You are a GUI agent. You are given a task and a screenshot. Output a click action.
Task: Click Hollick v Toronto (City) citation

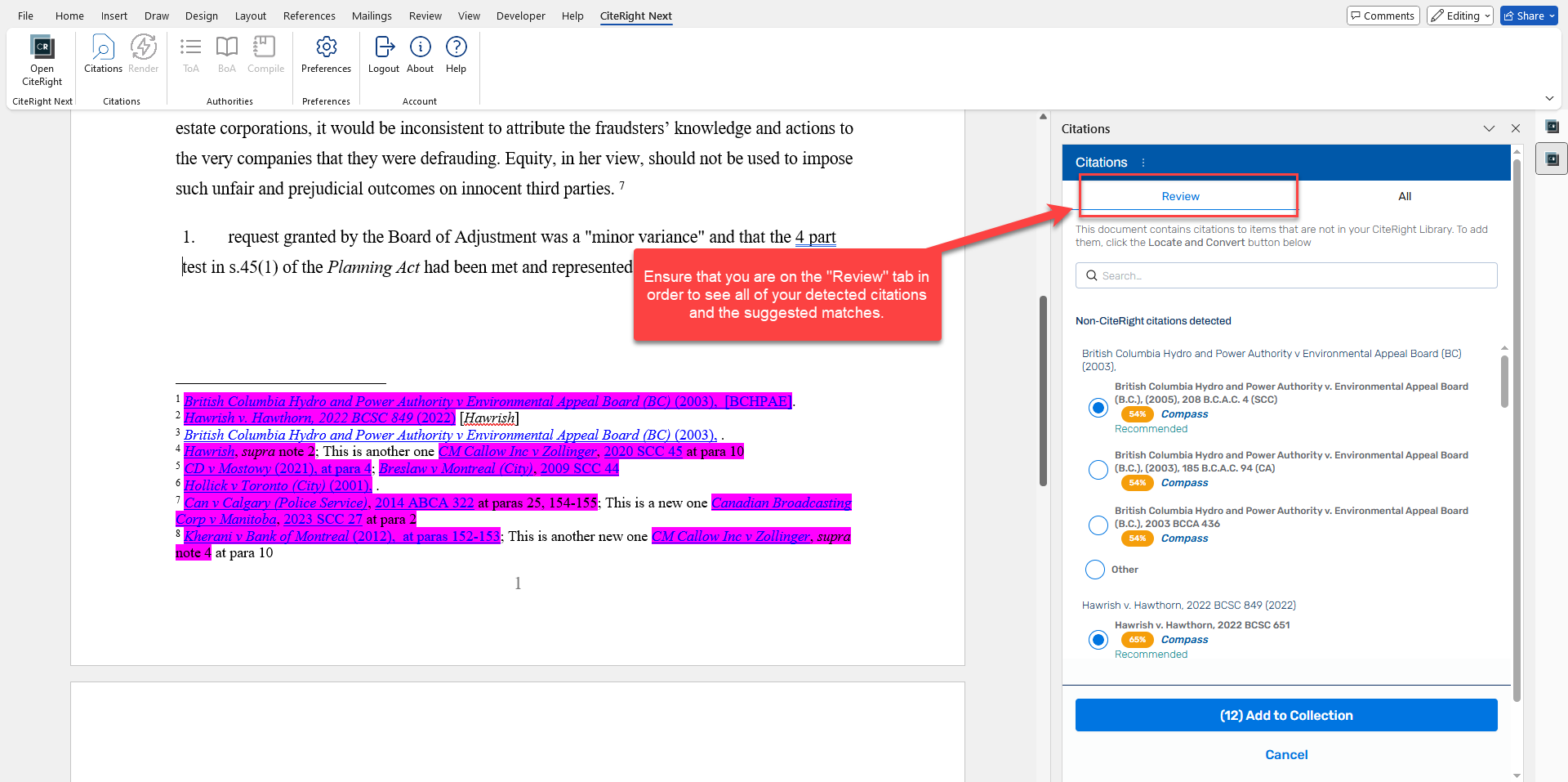point(278,485)
